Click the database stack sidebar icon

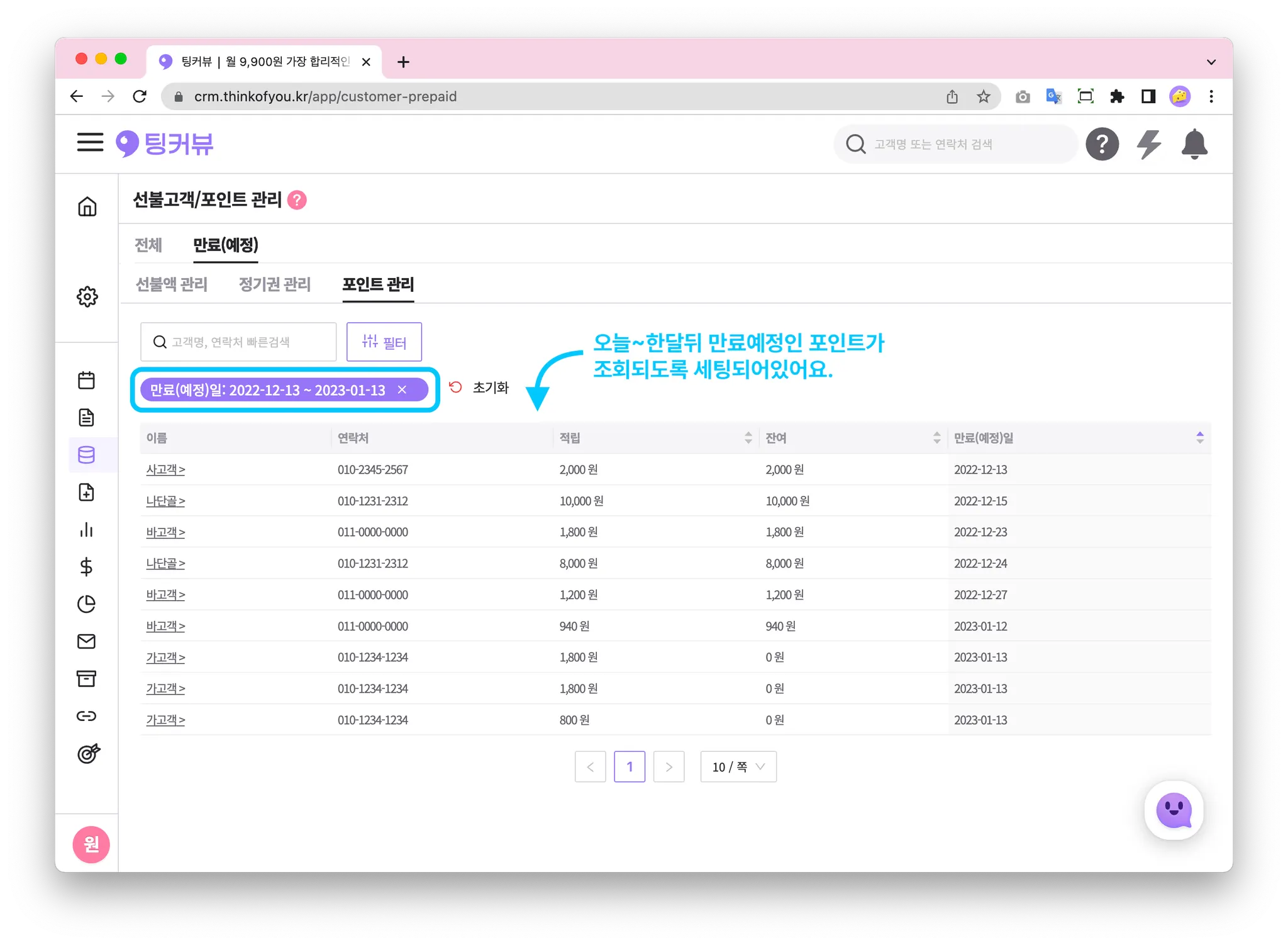86,454
